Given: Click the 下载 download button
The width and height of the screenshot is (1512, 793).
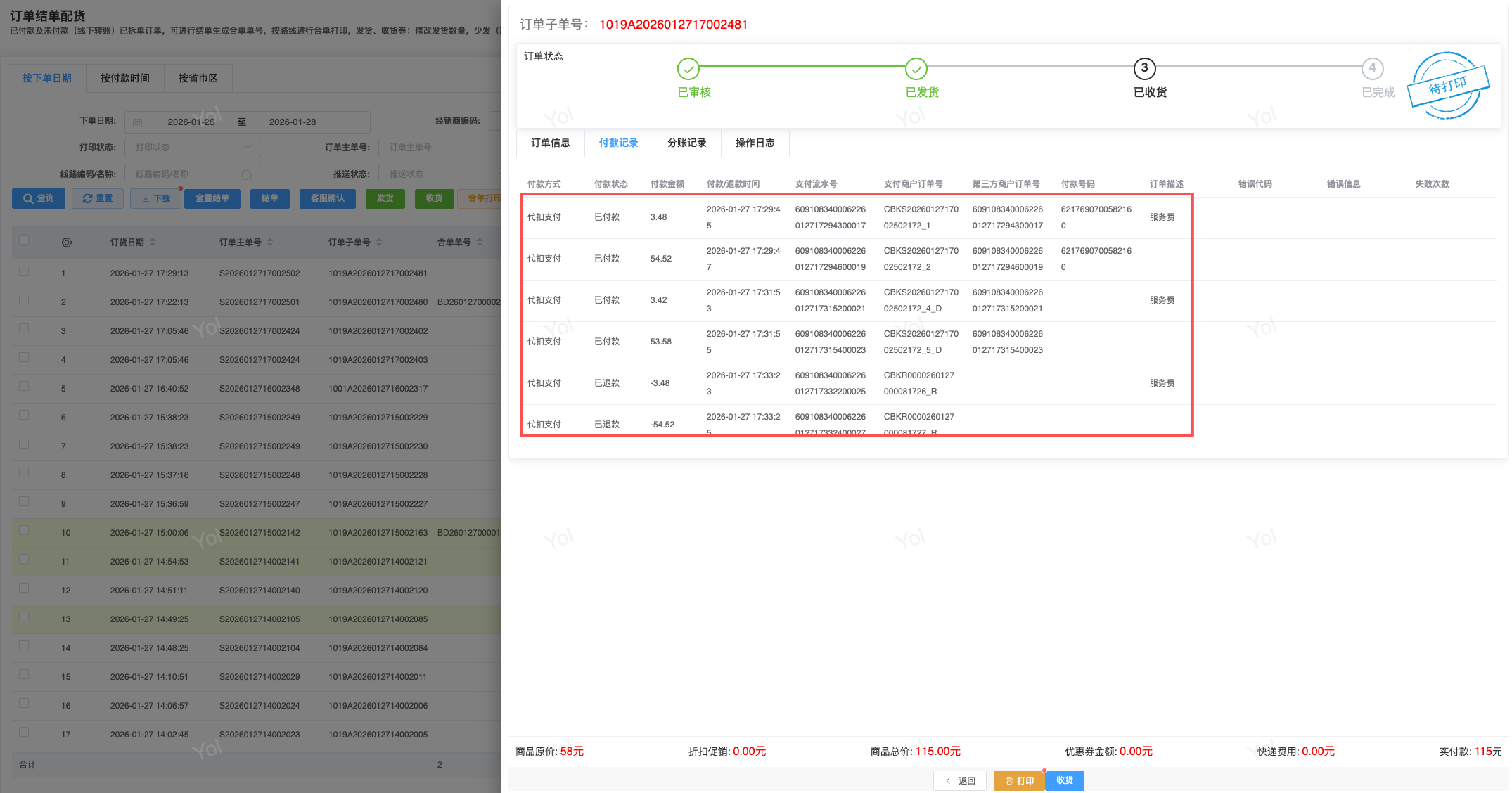Looking at the screenshot, I should point(155,199).
